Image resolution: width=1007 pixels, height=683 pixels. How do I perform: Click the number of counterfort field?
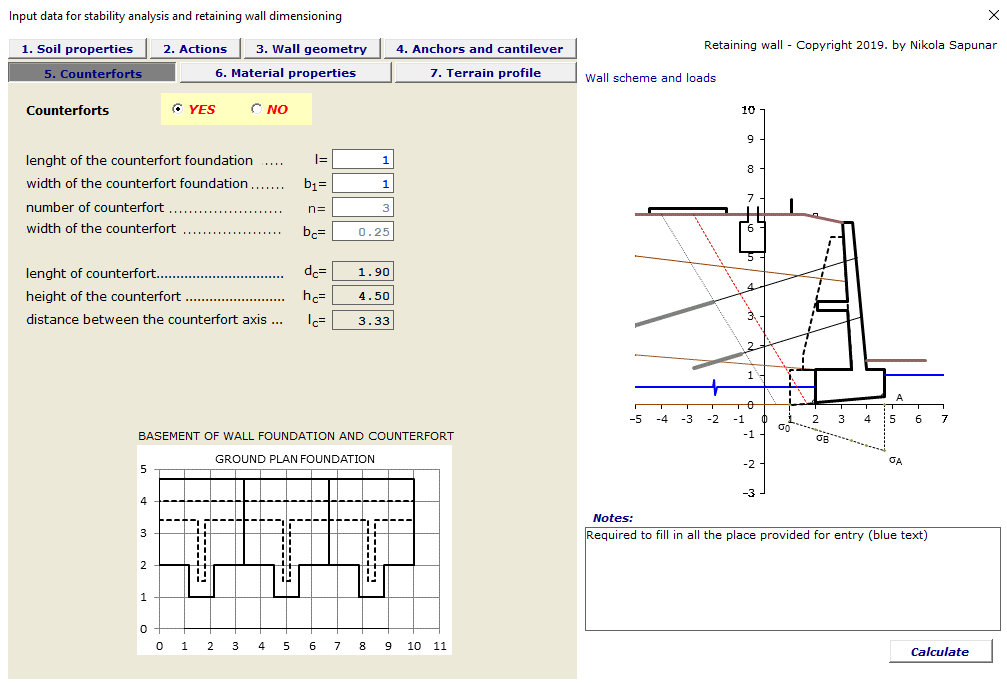[x=363, y=208]
